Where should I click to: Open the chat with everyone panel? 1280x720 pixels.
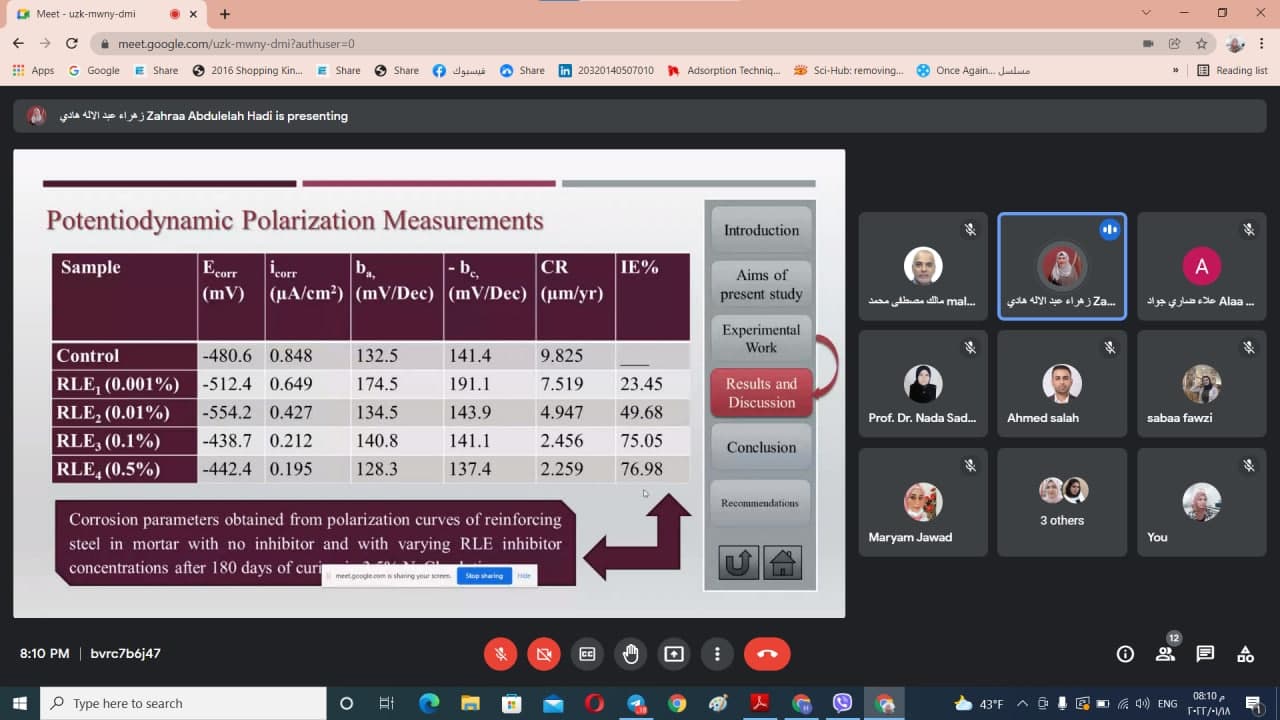1205,654
